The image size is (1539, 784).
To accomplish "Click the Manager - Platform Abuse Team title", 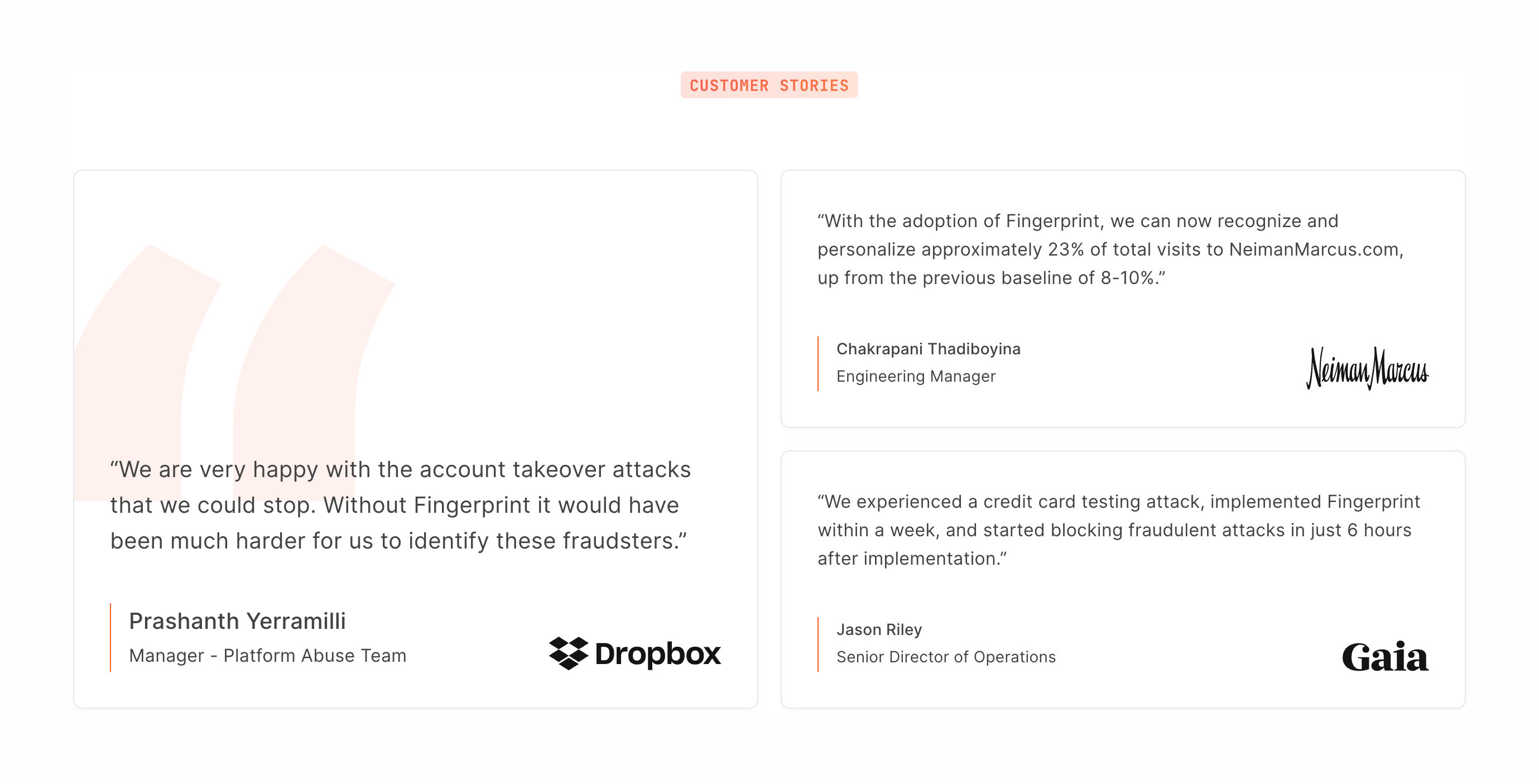I will pos(267,656).
